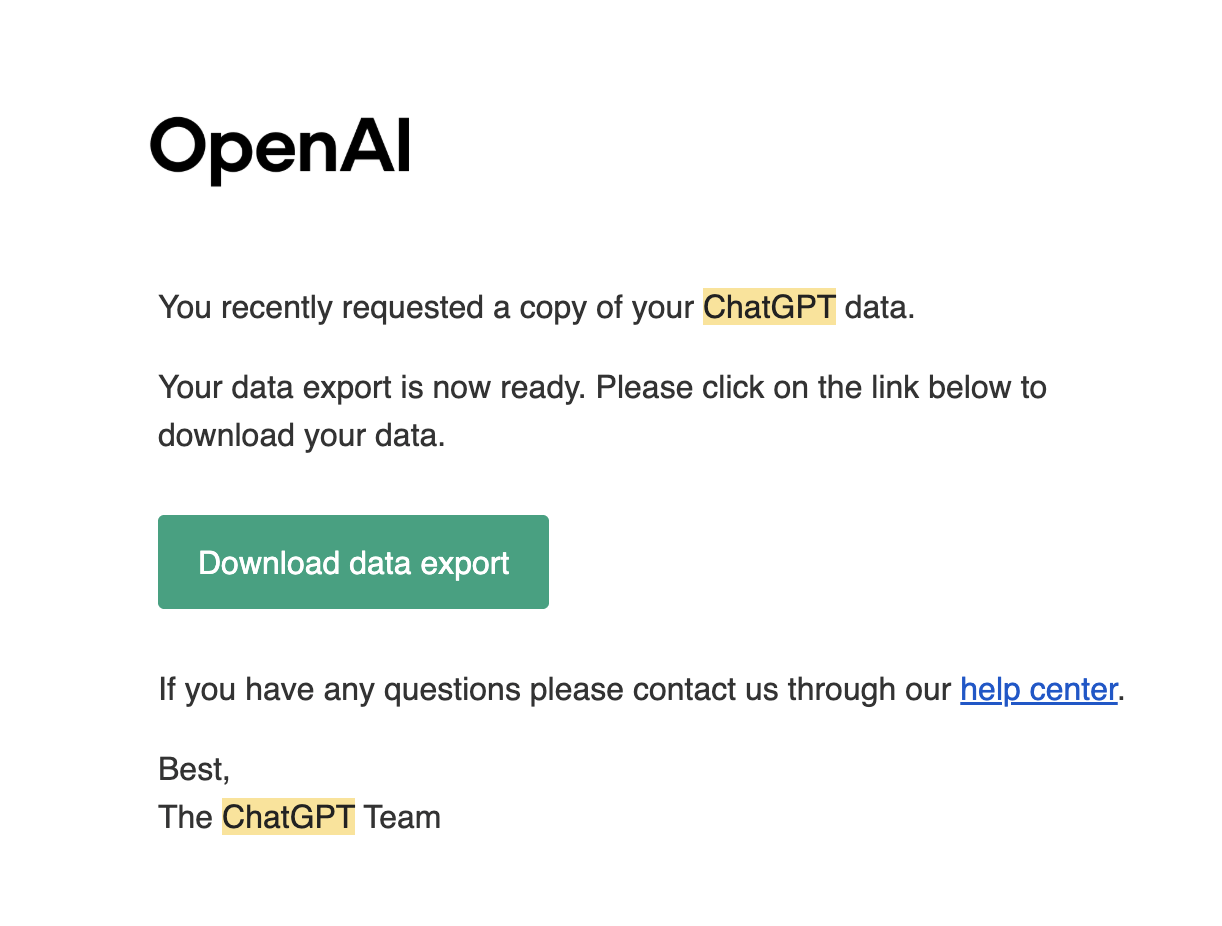This screenshot has height=926, width=1222.
Task: Click the phrase your ChatGPT data
Action: pyautogui.click(x=776, y=307)
